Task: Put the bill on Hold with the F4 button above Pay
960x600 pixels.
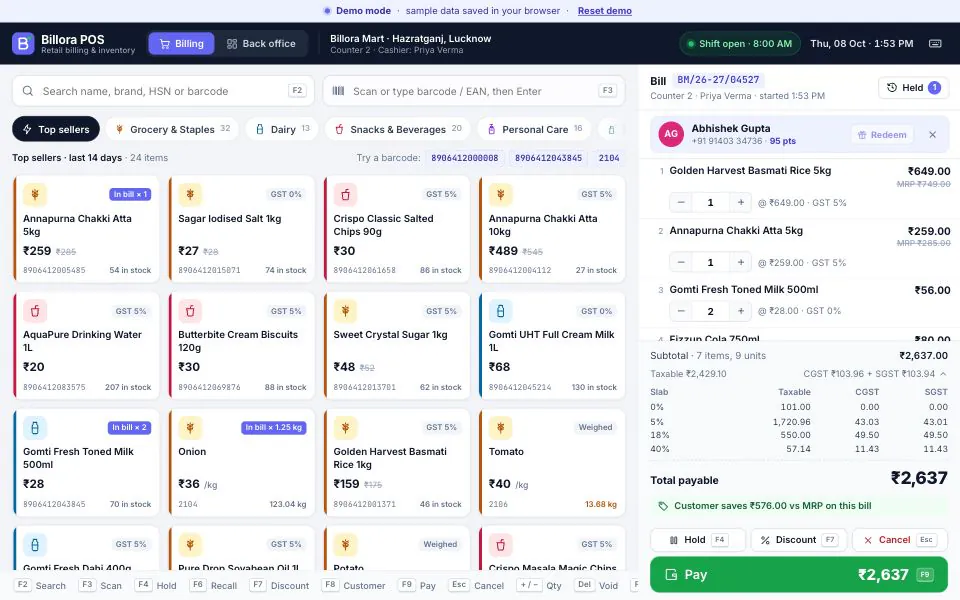Action: pos(697,540)
